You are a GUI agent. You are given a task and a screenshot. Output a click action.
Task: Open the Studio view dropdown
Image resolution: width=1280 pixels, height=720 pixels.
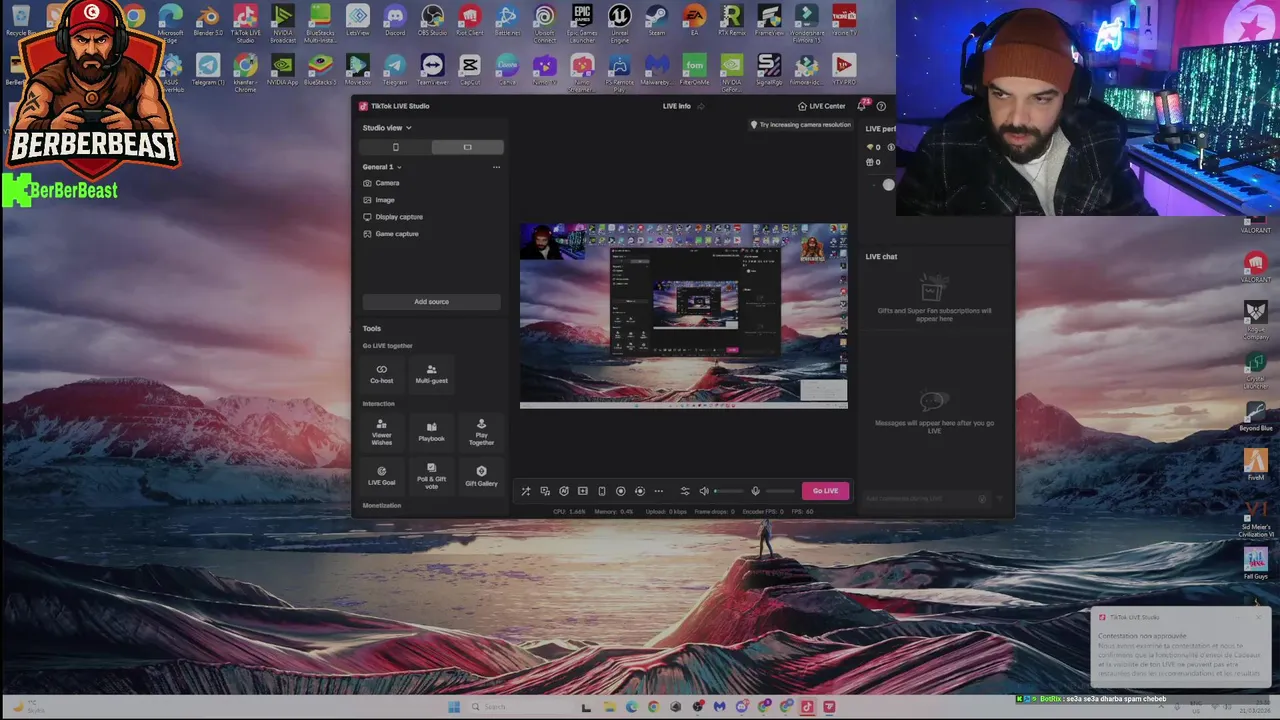(387, 128)
